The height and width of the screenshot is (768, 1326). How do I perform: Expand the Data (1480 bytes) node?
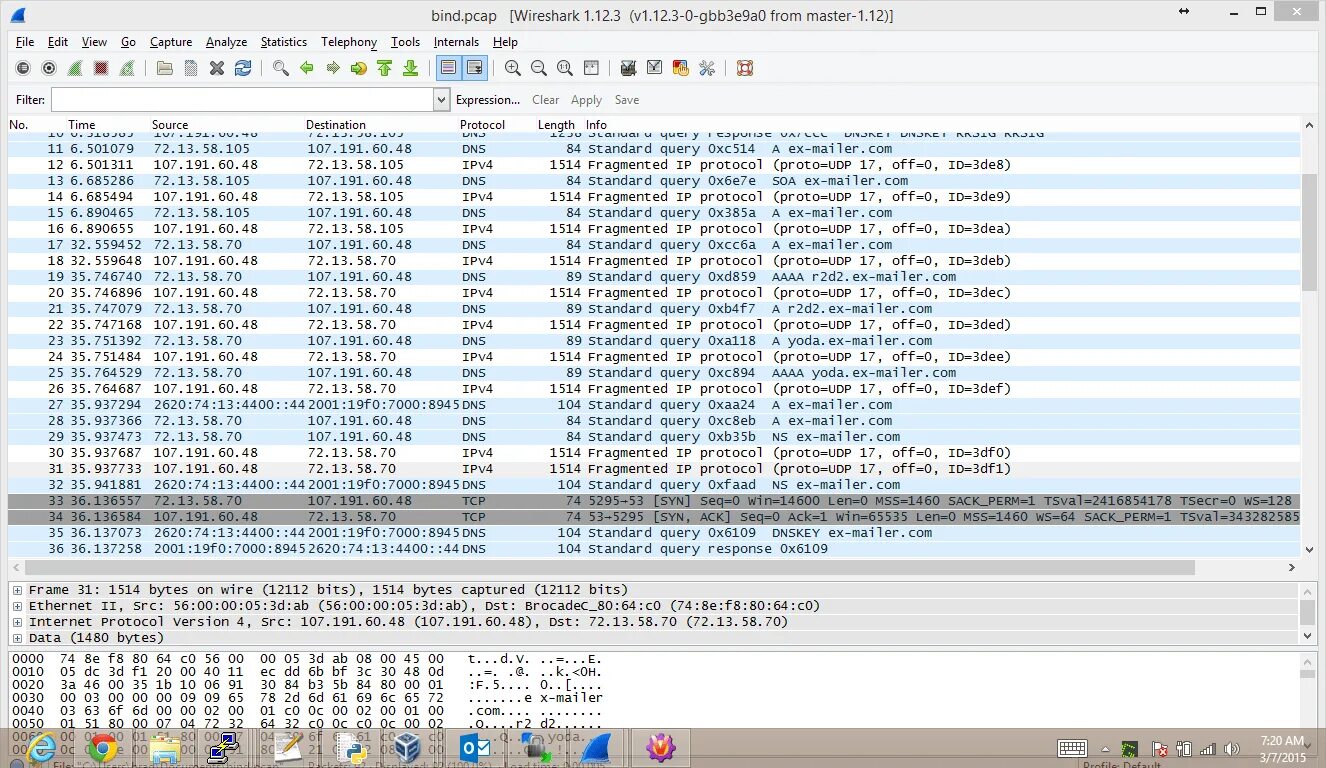click(17, 638)
